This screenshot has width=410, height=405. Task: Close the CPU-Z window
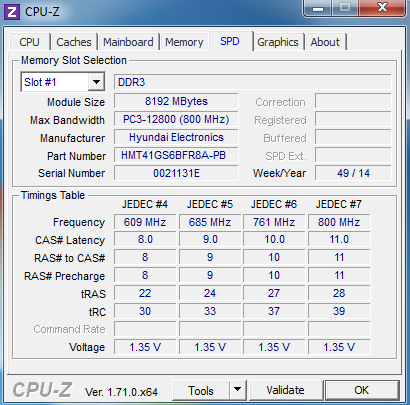coord(382,8)
